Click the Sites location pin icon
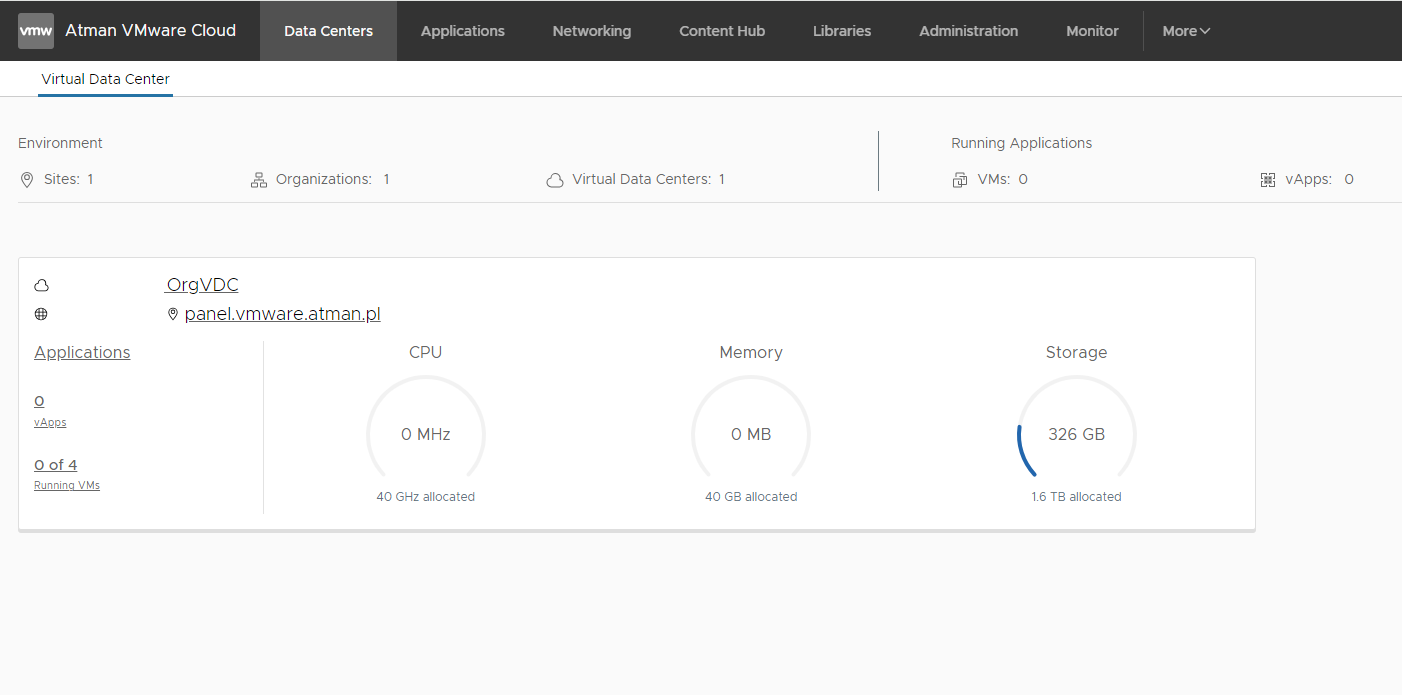Viewport: 1402px width, 695px height. (27, 180)
